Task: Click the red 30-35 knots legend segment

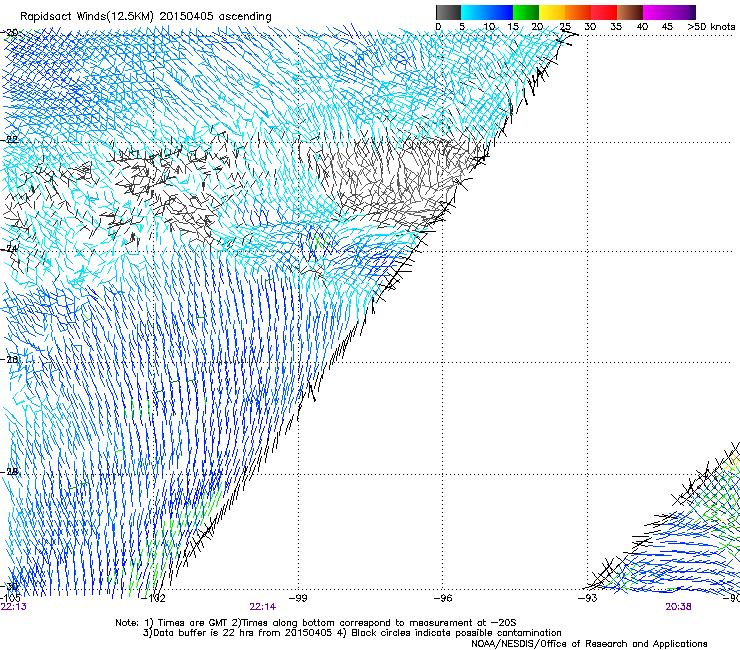Action: (x=604, y=12)
